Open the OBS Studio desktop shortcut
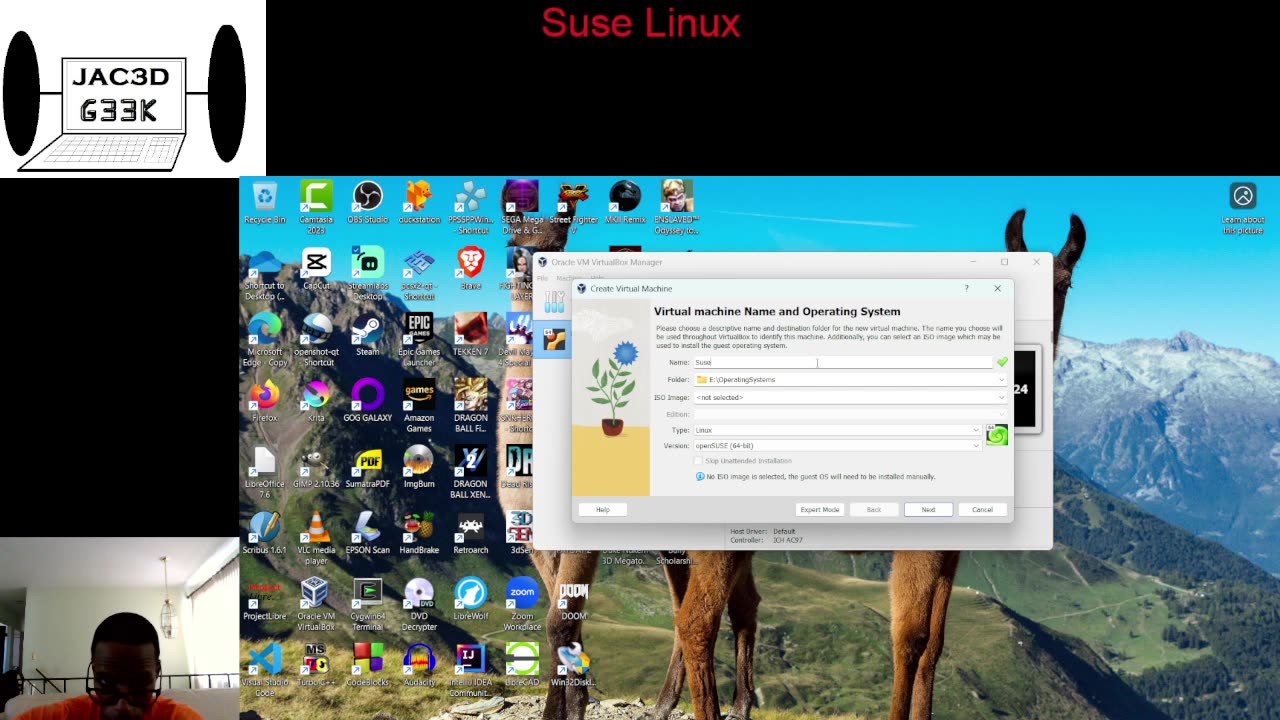The height and width of the screenshot is (720, 1280). click(367, 203)
